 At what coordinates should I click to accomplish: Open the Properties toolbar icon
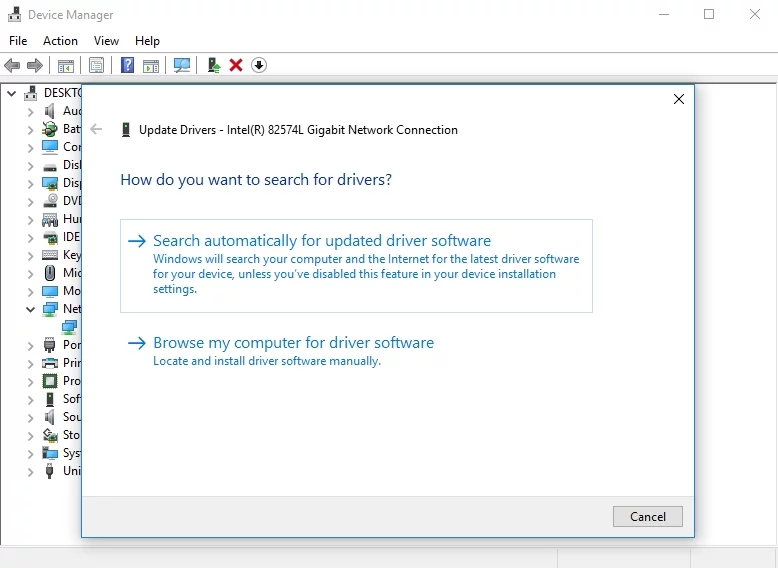[x=96, y=65]
